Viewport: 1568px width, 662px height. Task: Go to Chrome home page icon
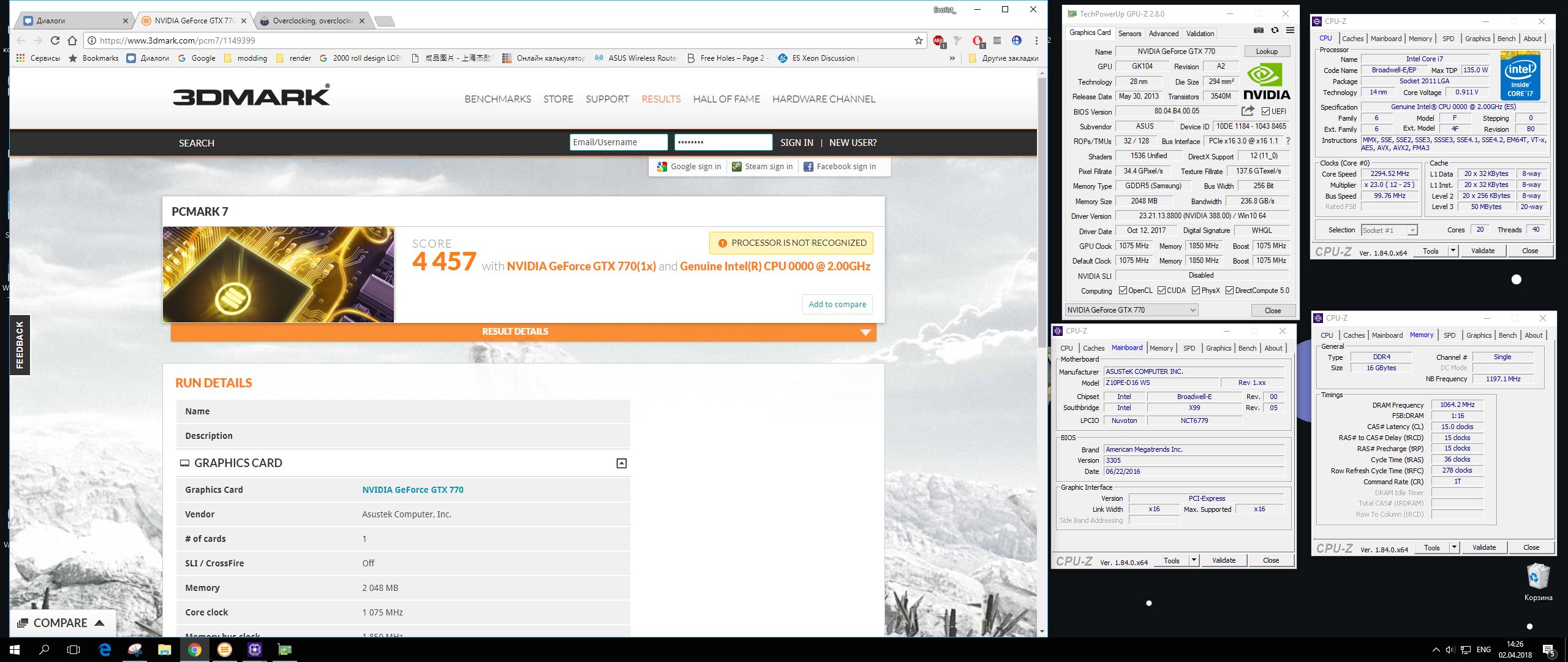click(72, 40)
